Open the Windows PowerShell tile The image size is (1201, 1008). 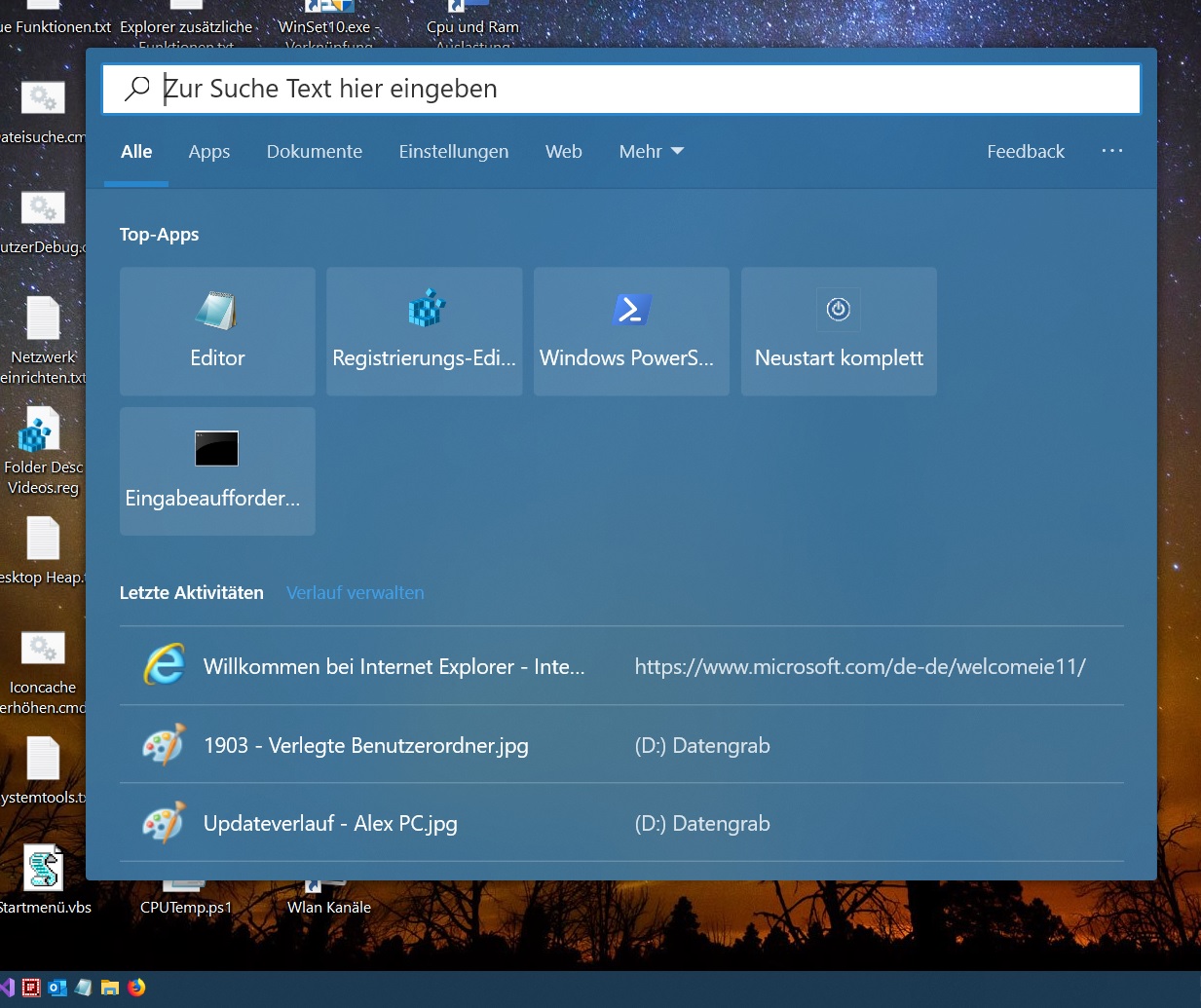pos(631,331)
